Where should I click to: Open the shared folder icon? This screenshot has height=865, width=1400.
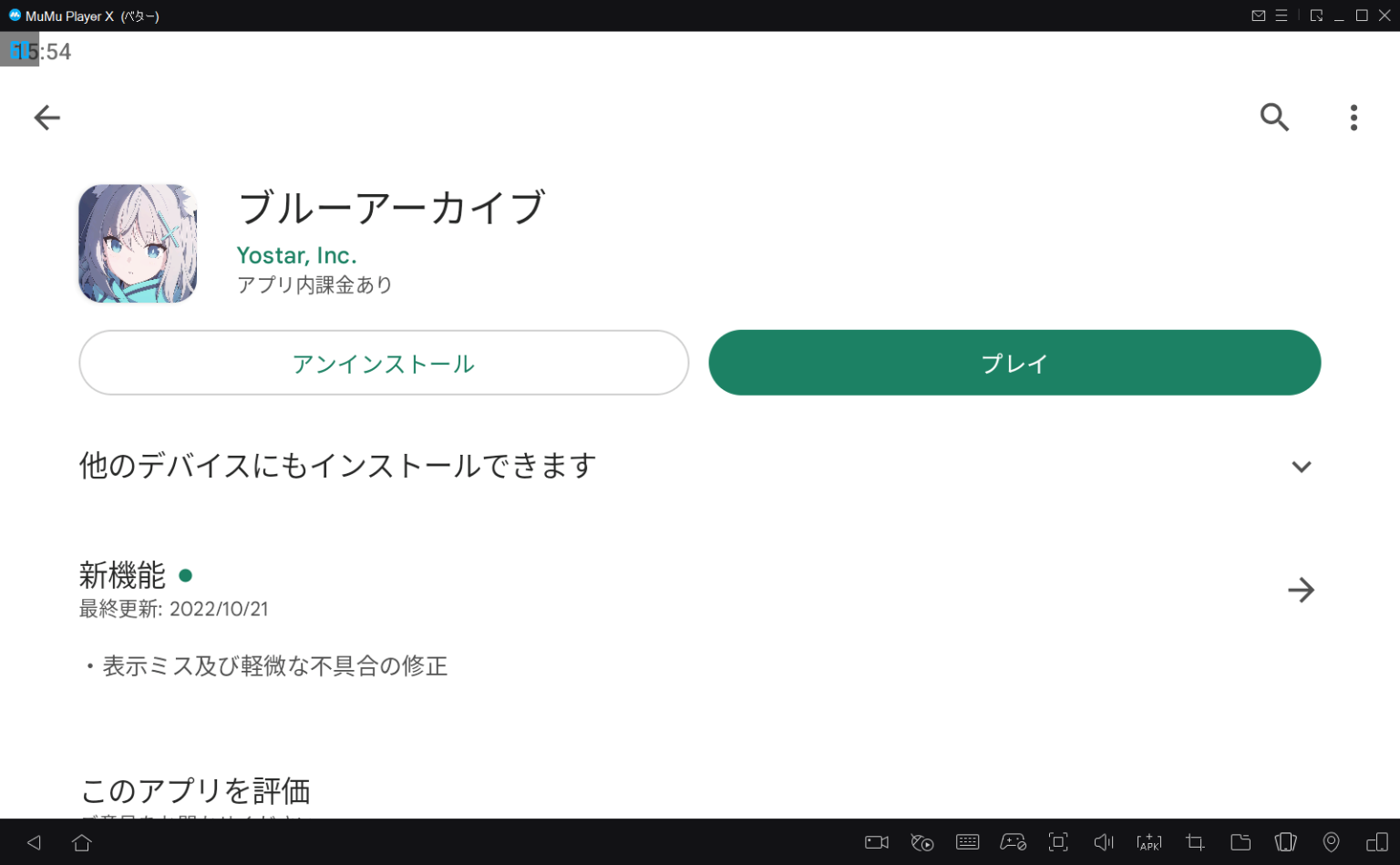[1240, 841]
